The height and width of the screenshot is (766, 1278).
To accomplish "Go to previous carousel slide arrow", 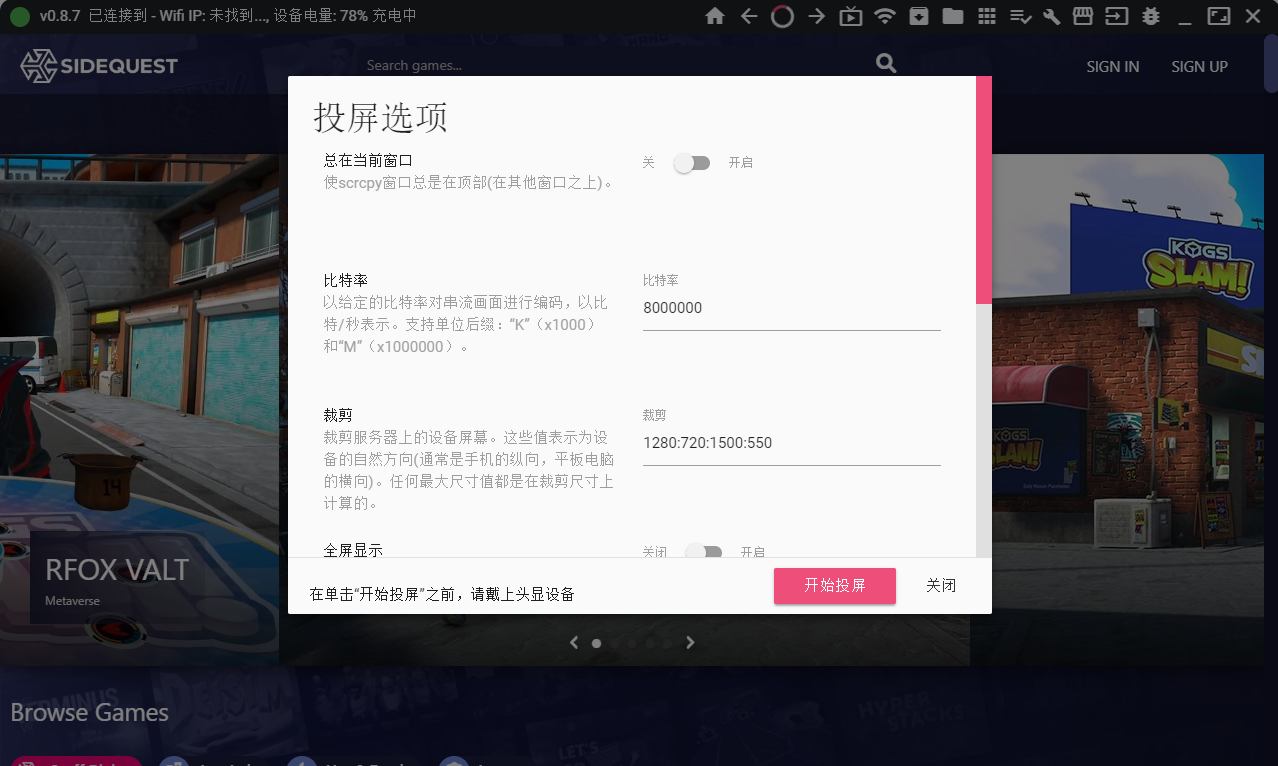I will tap(574, 643).
